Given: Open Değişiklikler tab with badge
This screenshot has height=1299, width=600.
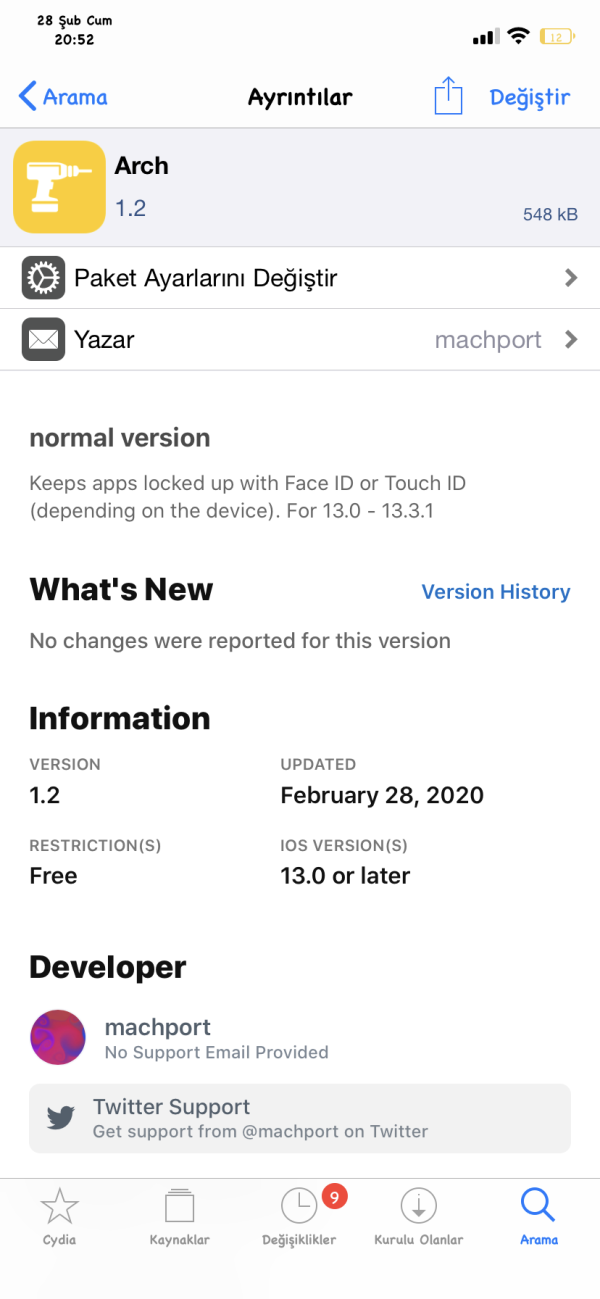Looking at the screenshot, I should 299,1216.
